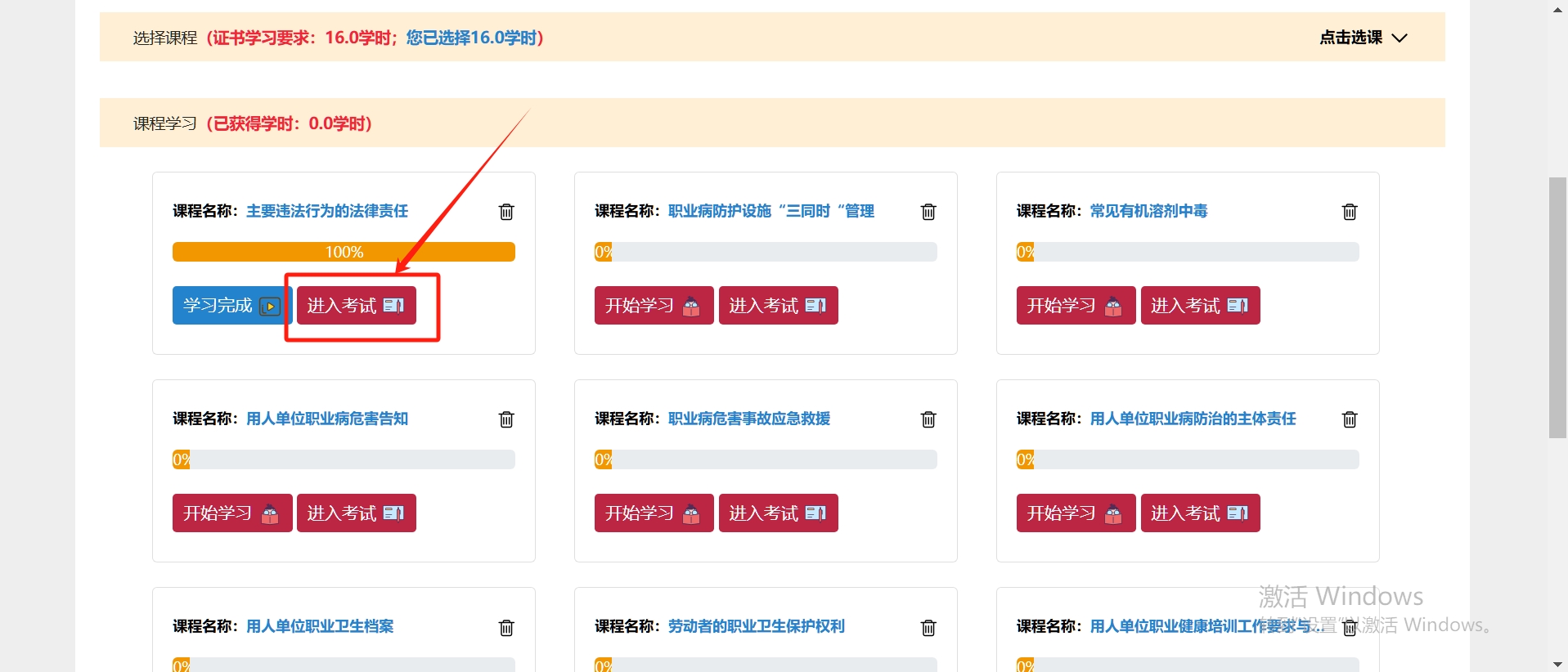
Task: Delete the 劳动者的职业卫生保护权利 course via trash icon
Action: tap(928, 628)
